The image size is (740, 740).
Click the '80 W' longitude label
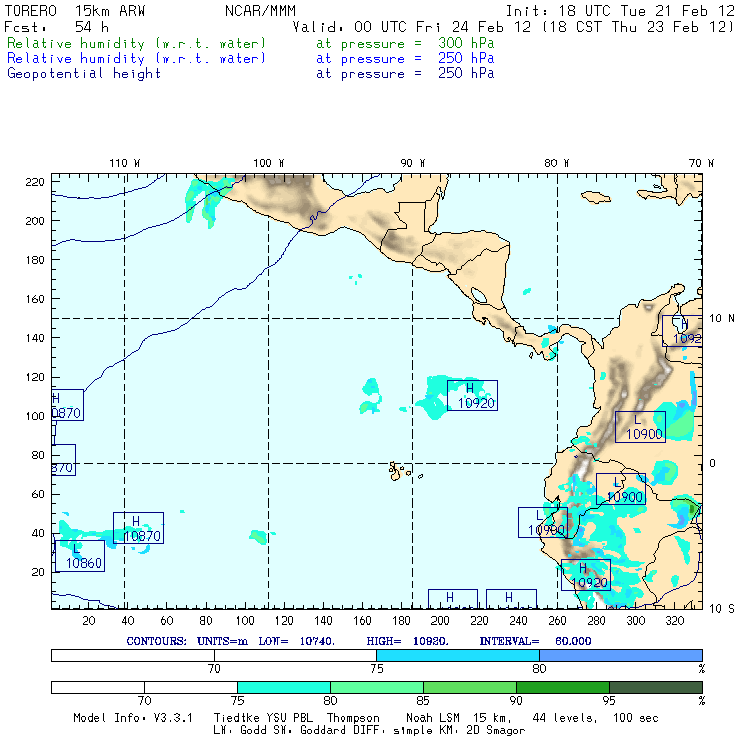tap(556, 163)
